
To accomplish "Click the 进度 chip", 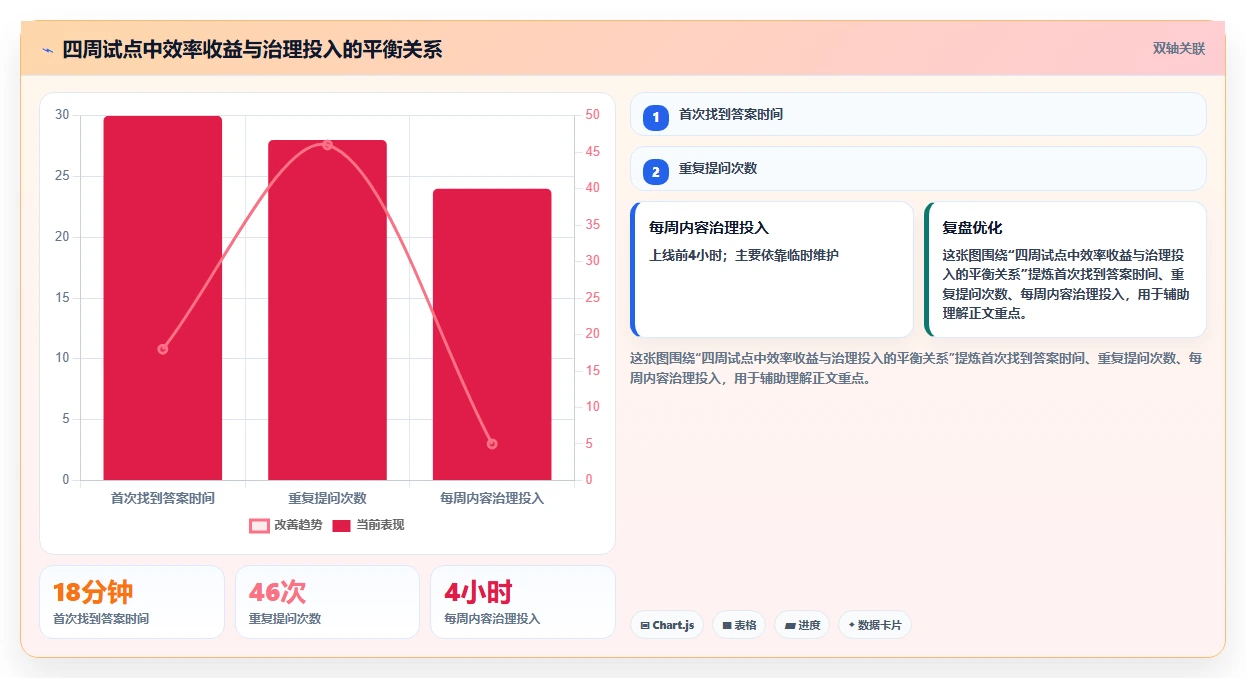I will (x=802, y=625).
